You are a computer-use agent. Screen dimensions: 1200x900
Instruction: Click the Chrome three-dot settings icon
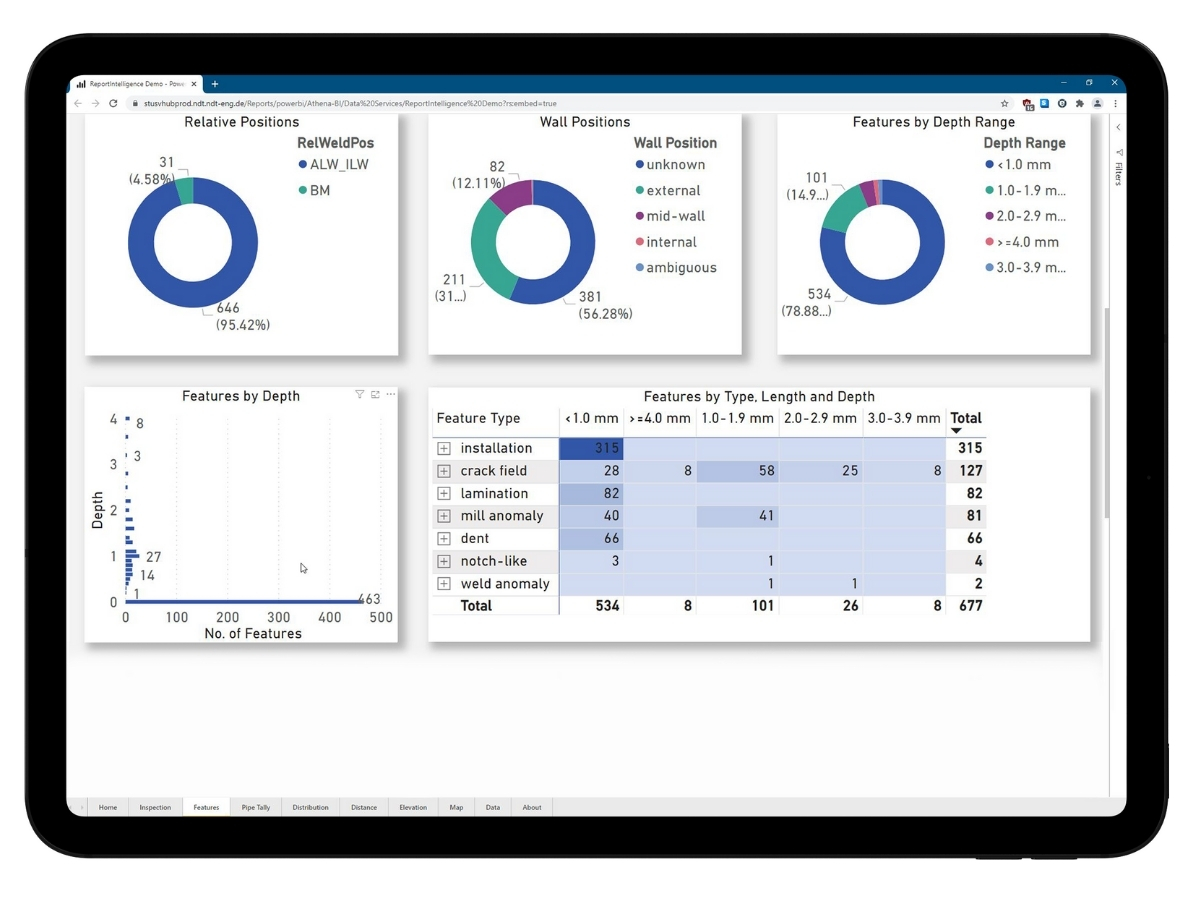click(x=1115, y=103)
